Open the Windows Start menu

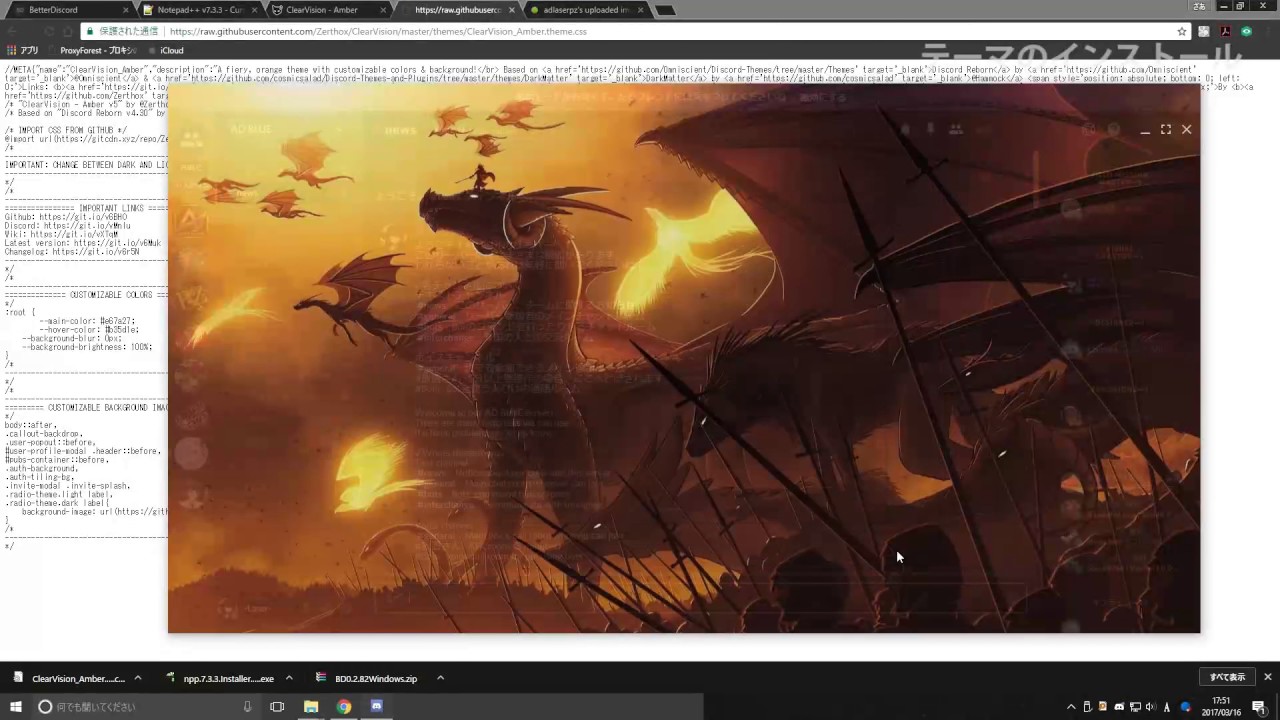pos(16,706)
